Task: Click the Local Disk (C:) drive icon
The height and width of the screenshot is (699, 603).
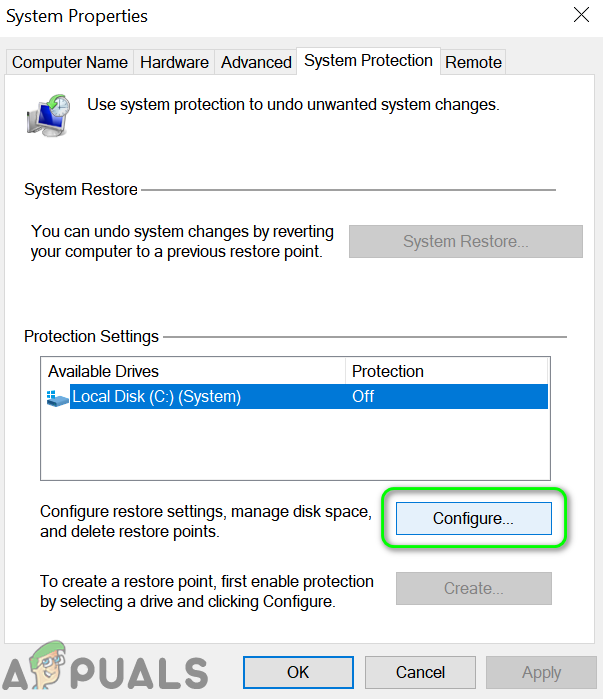Action: point(58,398)
